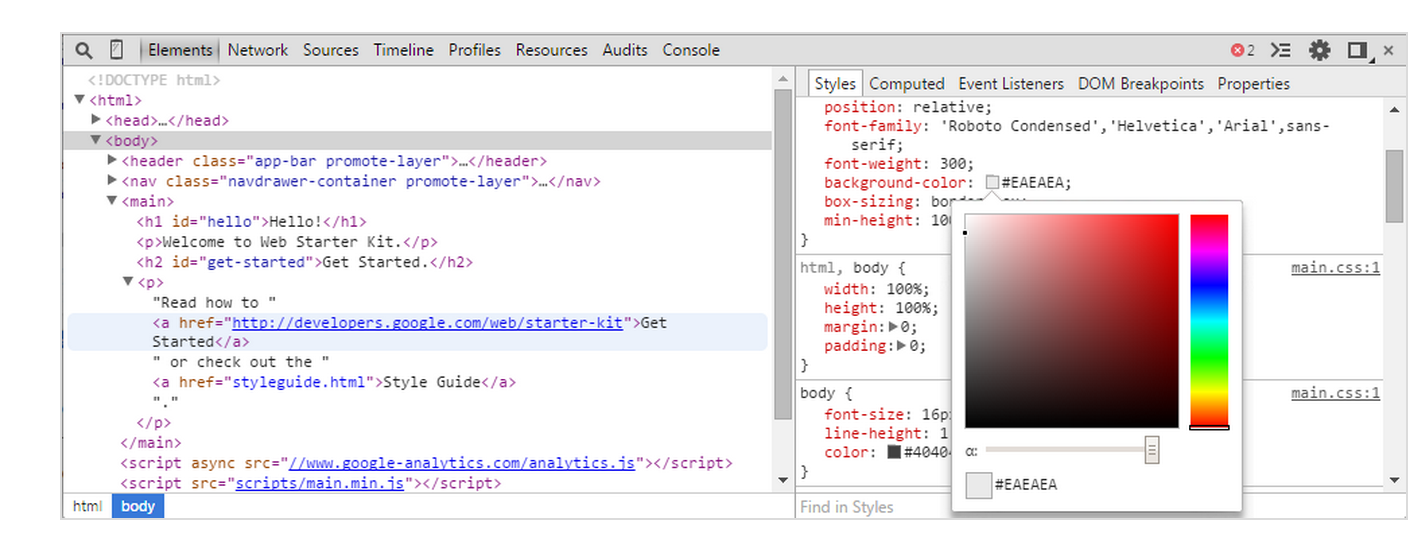Select html in the breadcrumb
Viewport: 1408px width, 554px height.
pos(88,506)
